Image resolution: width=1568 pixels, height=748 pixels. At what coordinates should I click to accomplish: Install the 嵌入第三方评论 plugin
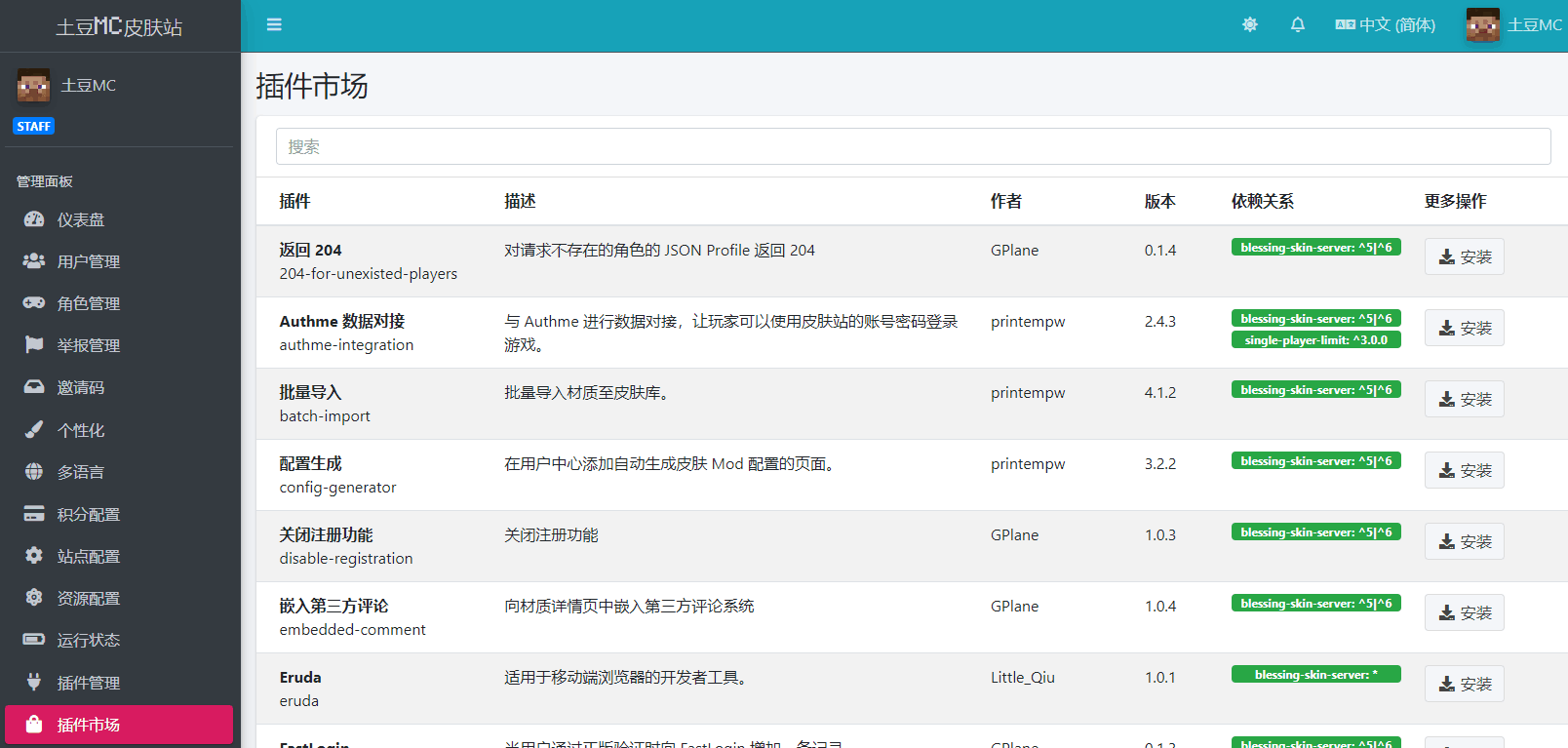(1464, 612)
